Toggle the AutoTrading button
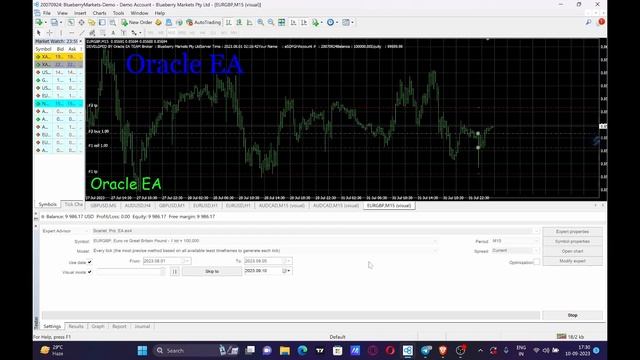Image resolution: width=640 pixels, height=360 pixels. 203,22
